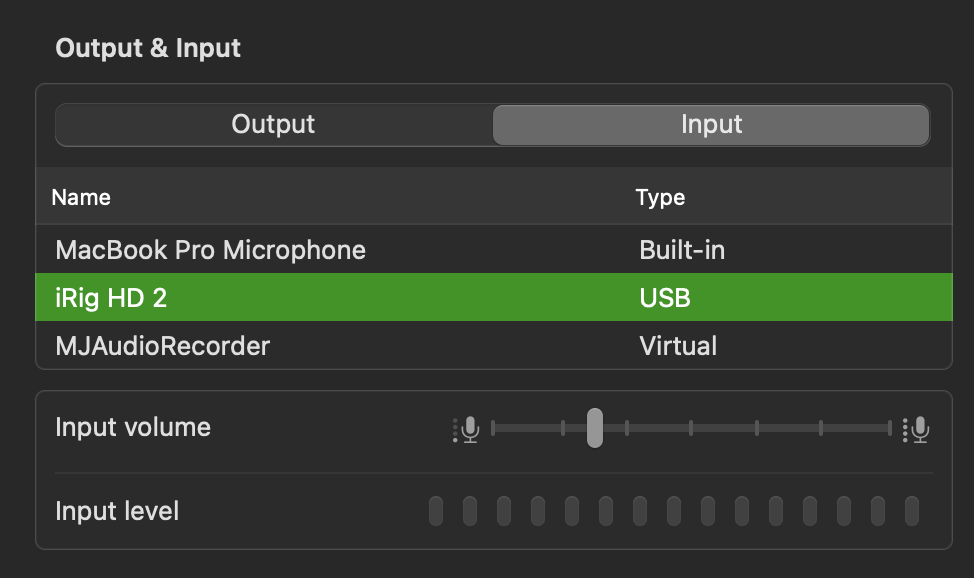Screen dimensions: 974x578
Task: Click the low-volume microphone icon
Action: click(466, 429)
